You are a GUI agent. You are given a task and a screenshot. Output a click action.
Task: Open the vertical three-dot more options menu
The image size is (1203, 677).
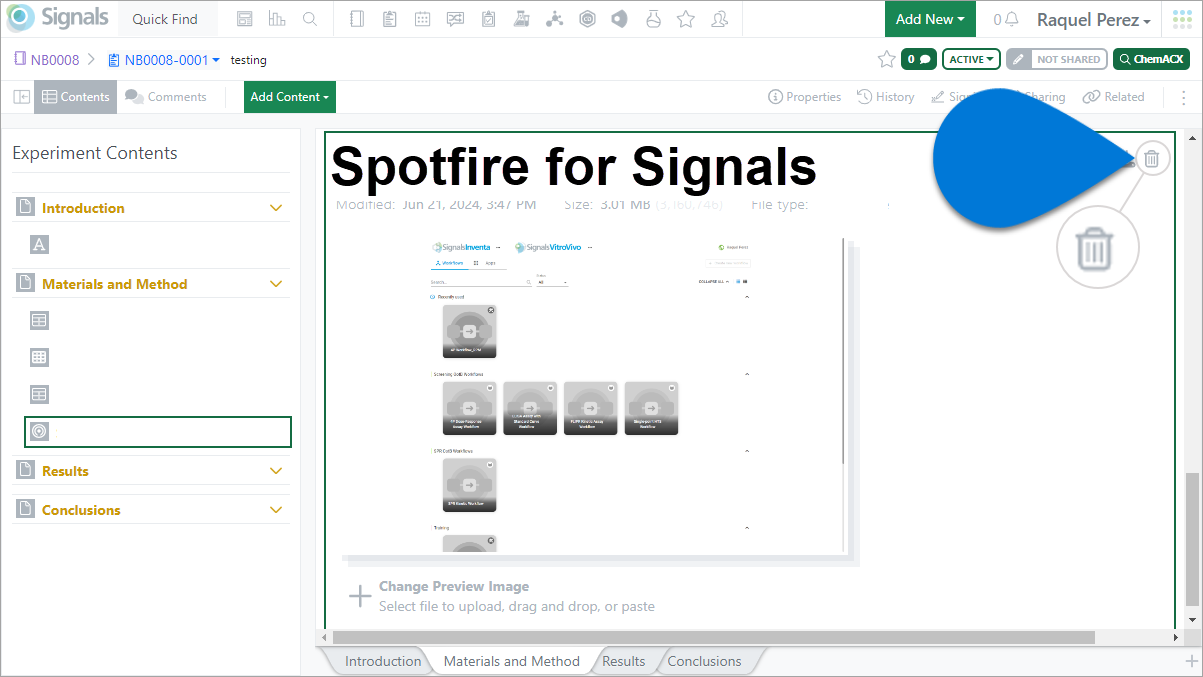(1184, 97)
